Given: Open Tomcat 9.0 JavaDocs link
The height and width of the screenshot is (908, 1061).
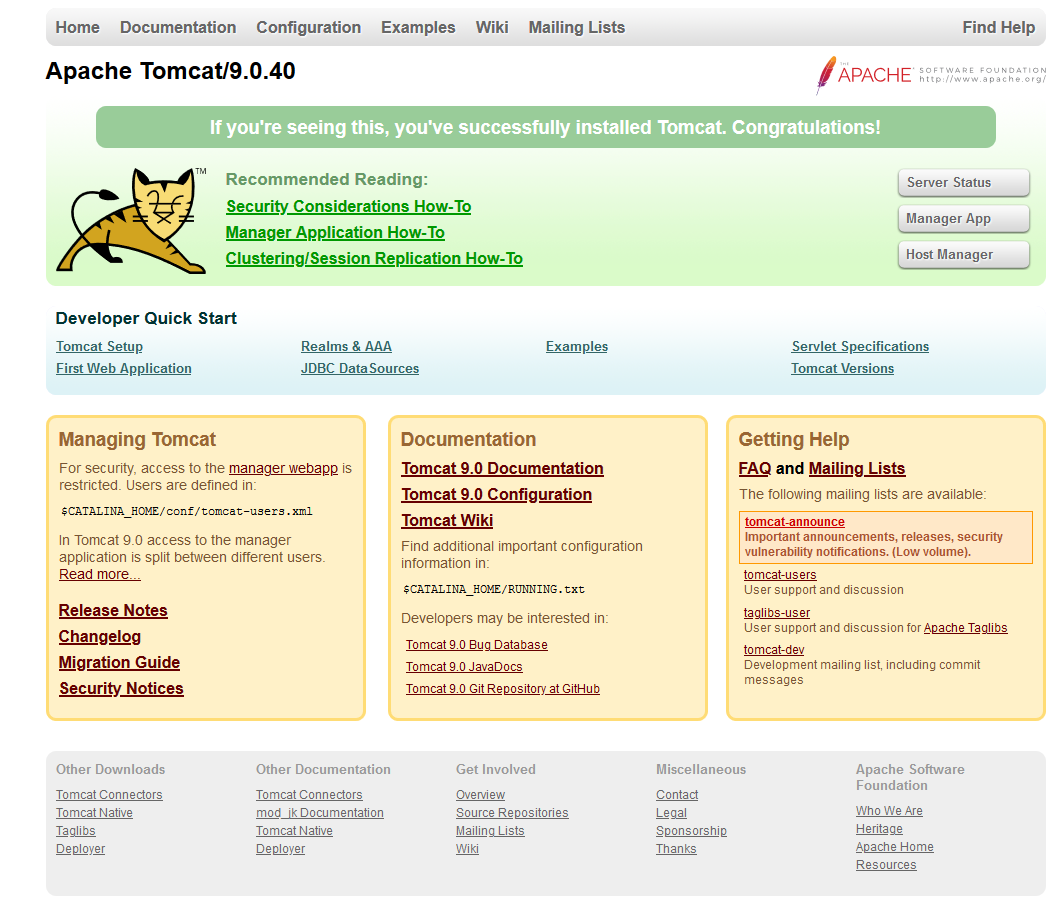Looking at the screenshot, I should (x=464, y=666).
